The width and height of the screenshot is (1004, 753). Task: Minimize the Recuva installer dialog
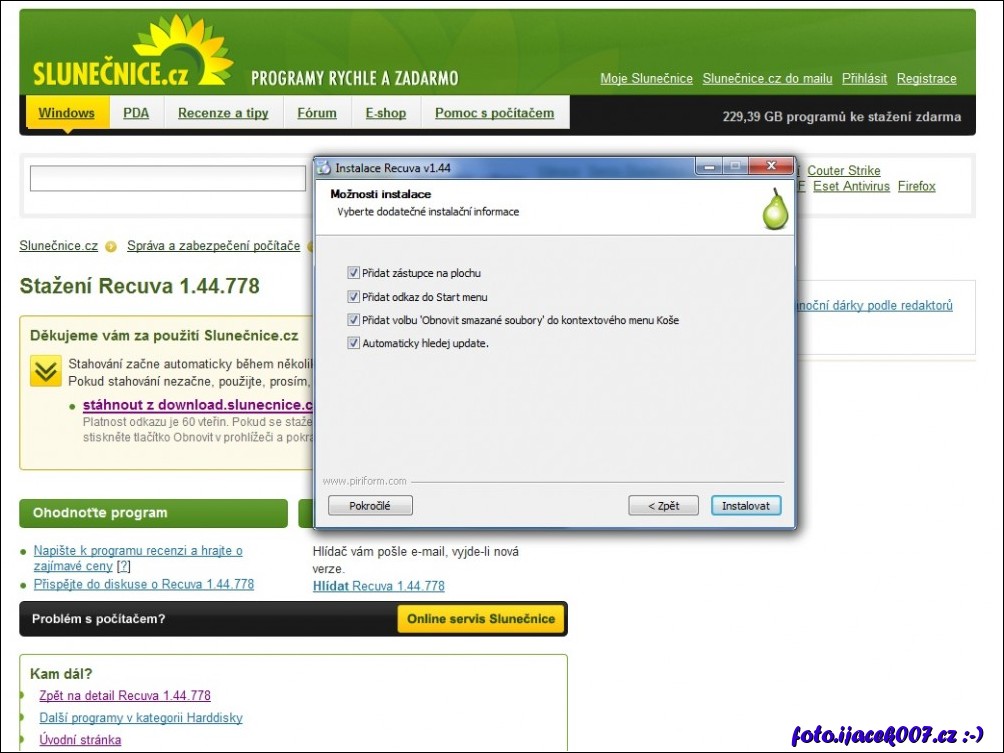[x=709, y=166]
